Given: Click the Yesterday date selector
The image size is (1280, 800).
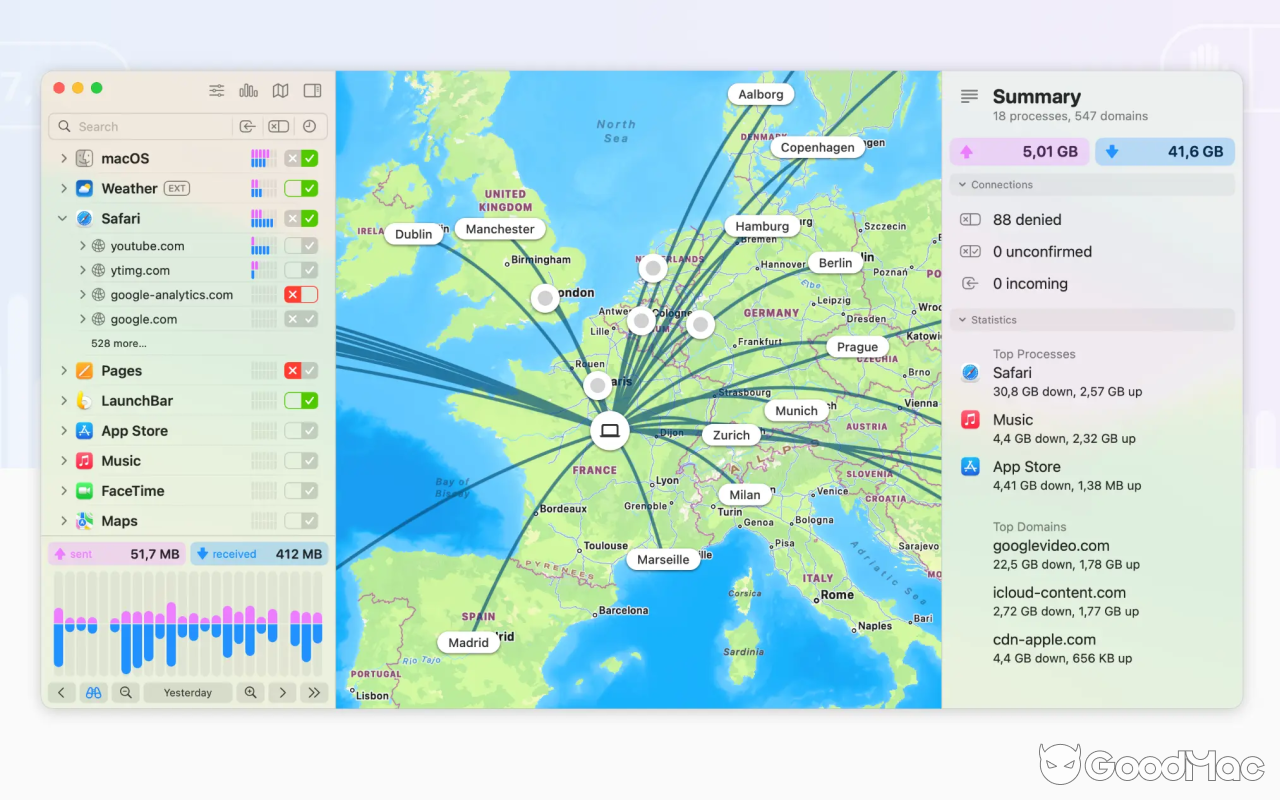Looking at the screenshot, I should (188, 692).
